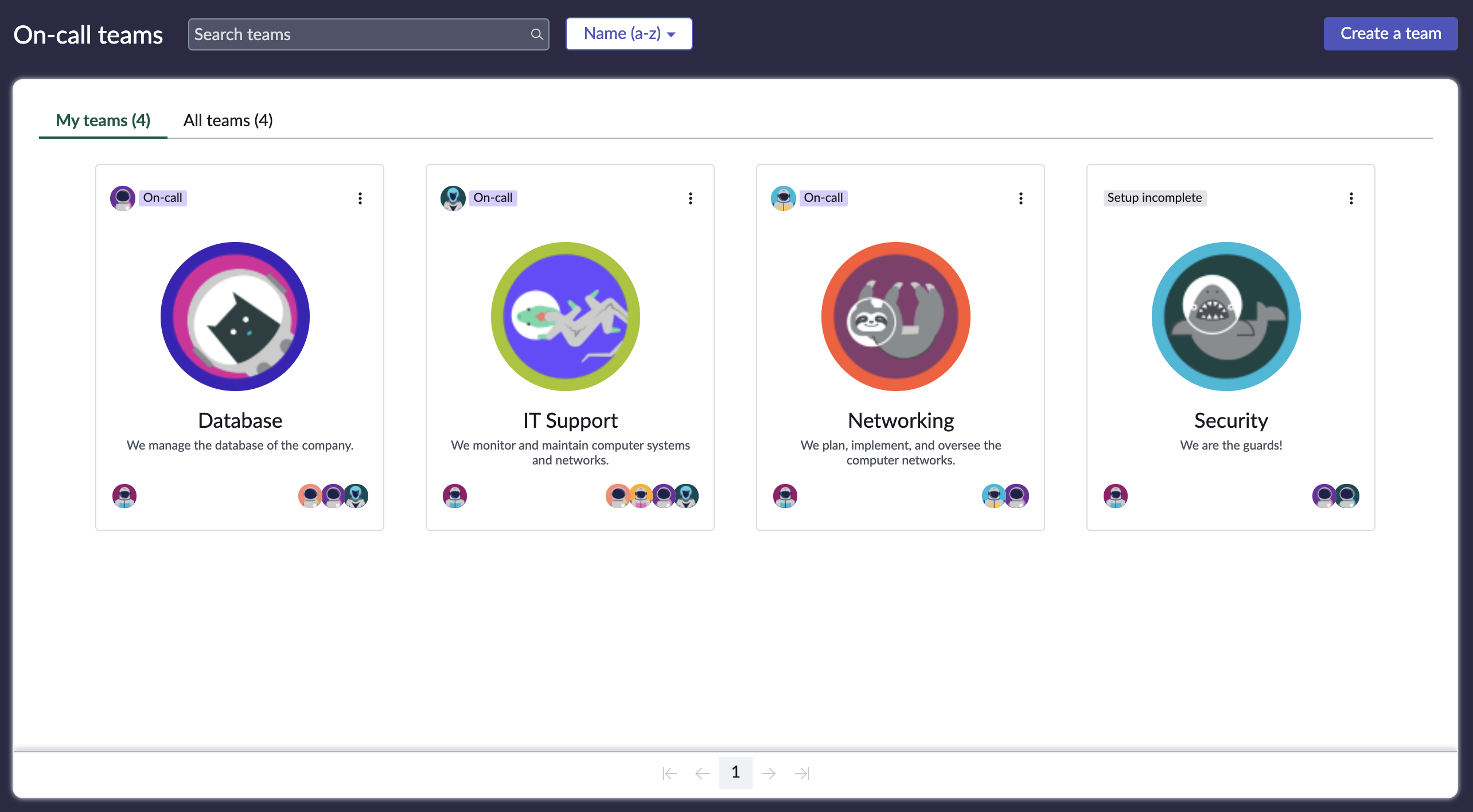The height and width of the screenshot is (812, 1473).
Task: Go to last page pagination arrow
Action: (802, 773)
